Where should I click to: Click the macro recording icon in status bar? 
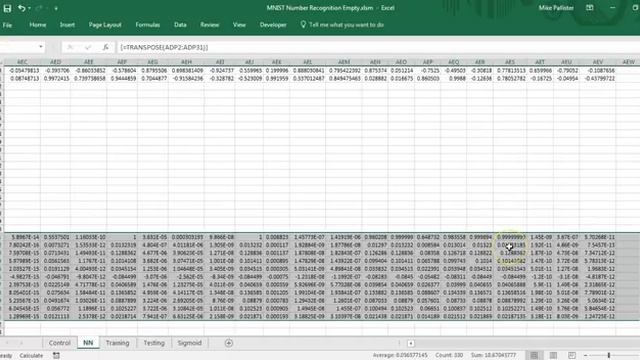(x=56, y=356)
